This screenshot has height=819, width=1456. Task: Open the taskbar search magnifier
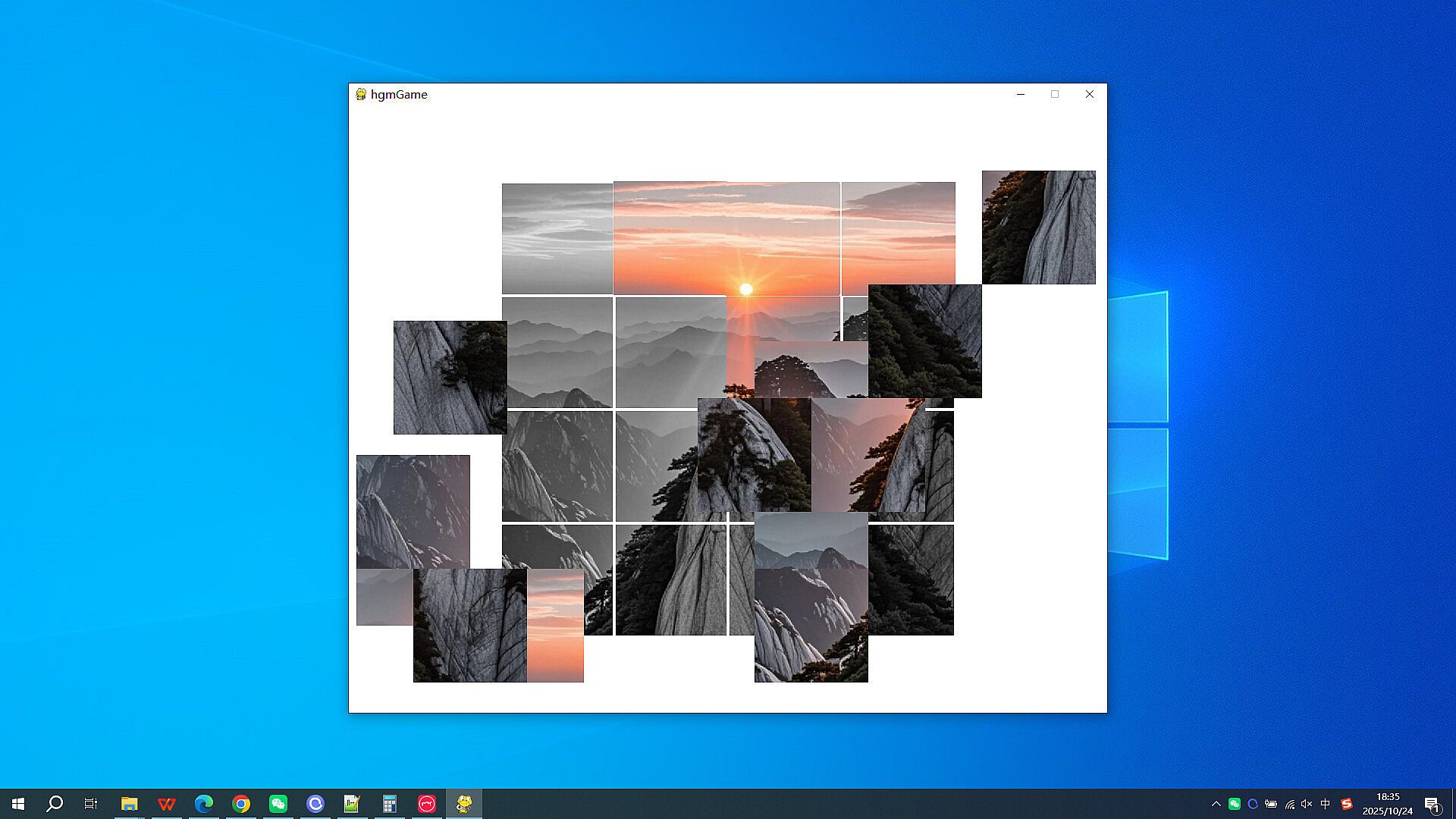click(x=55, y=804)
